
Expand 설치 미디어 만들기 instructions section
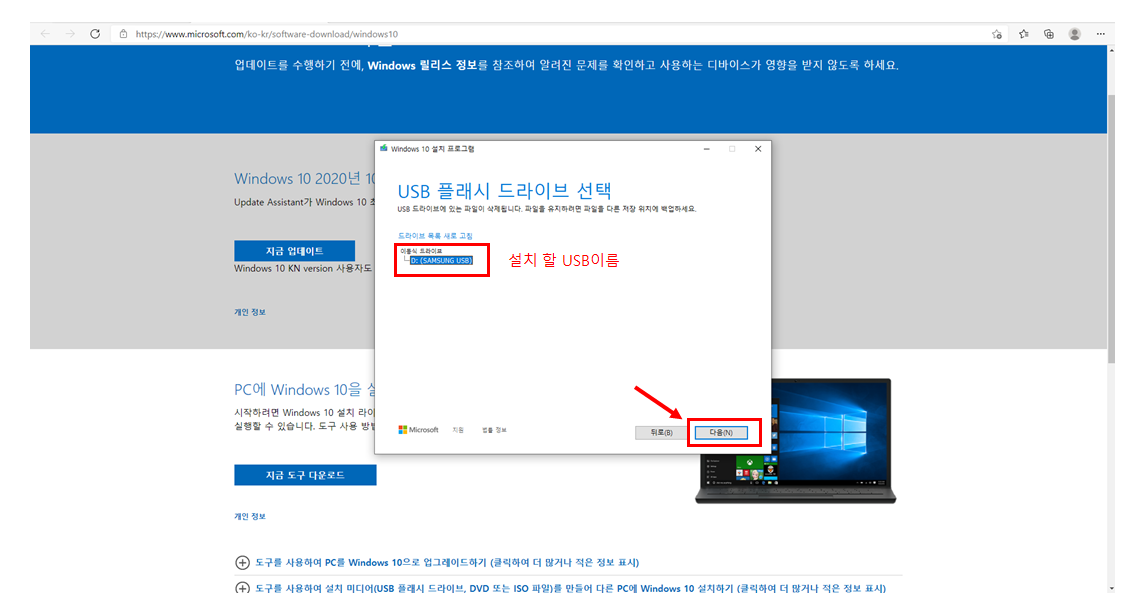tap(561, 588)
